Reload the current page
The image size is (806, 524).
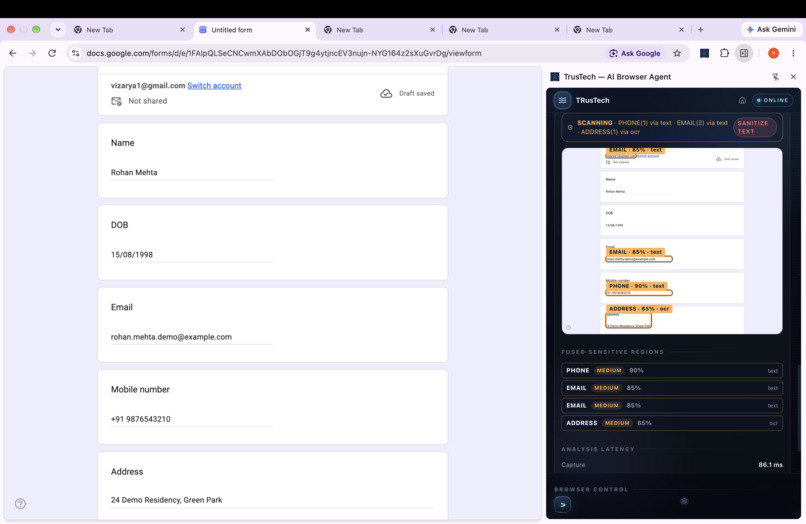coord(52,53)
